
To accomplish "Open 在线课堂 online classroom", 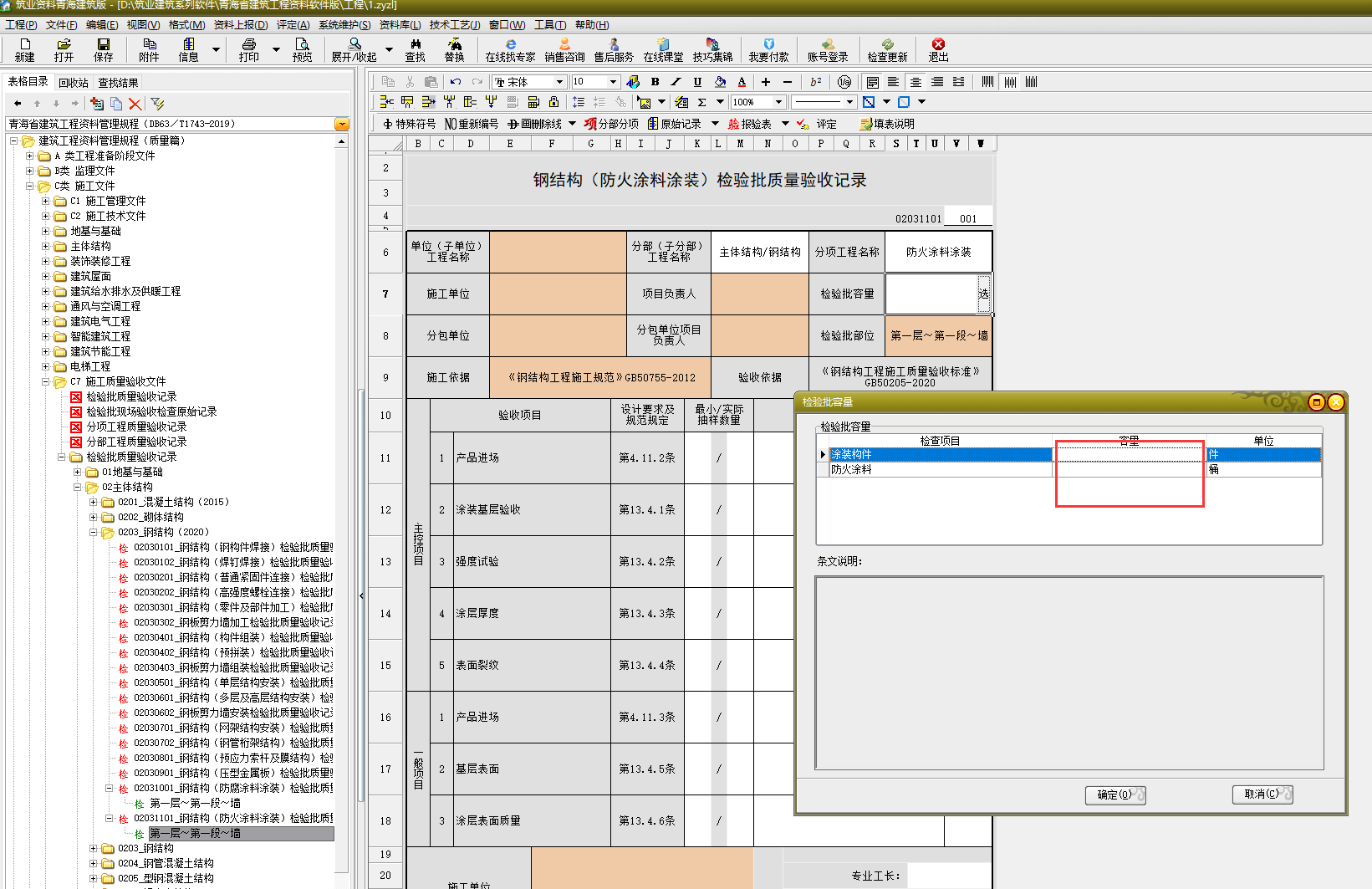I will (x=664, y=50).
